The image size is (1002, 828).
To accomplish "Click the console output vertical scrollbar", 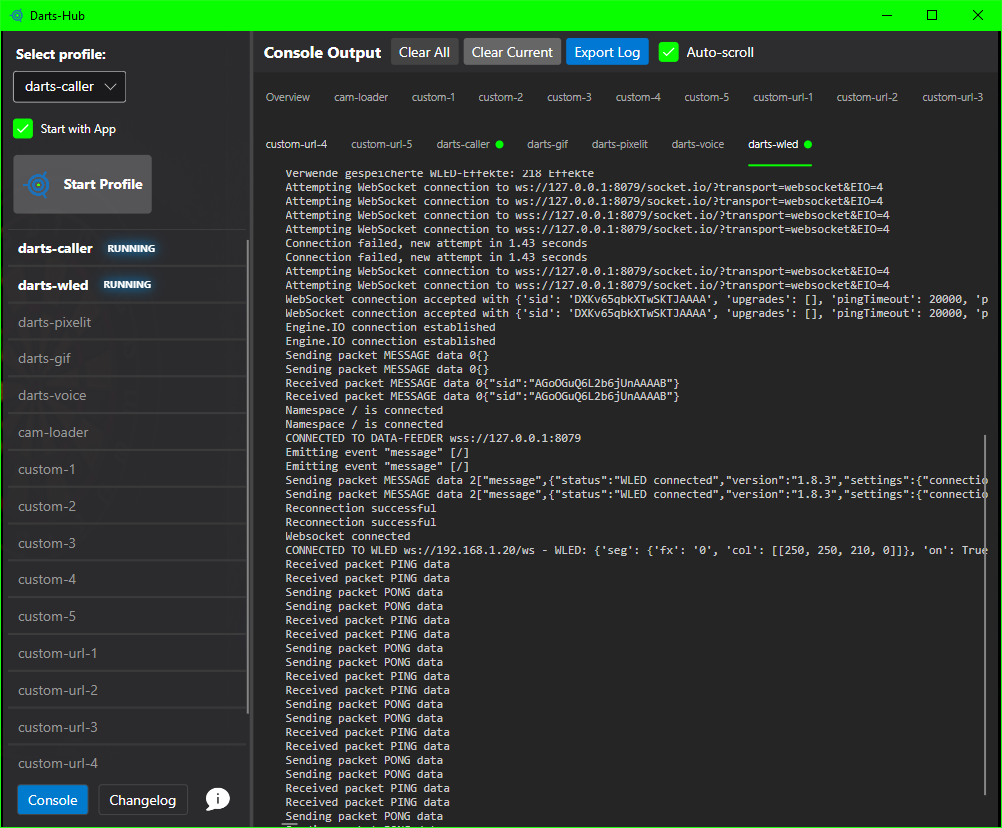I will coord(985,615).
